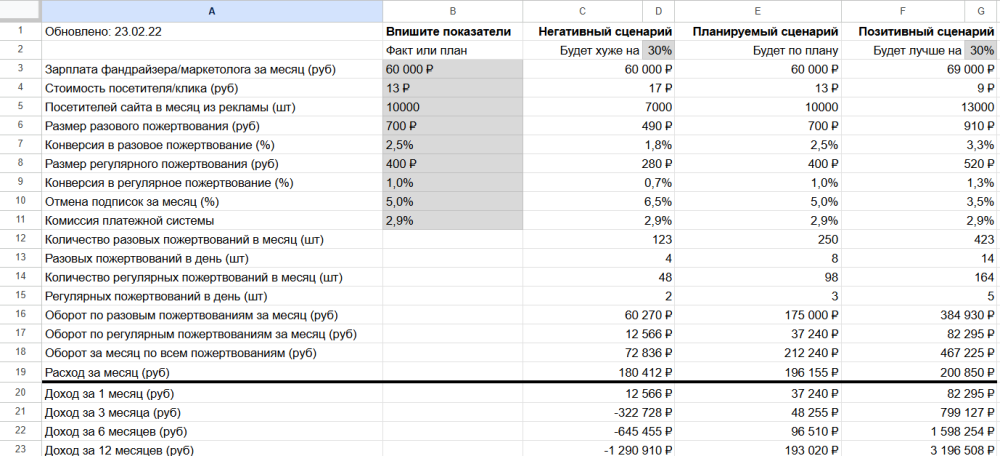Image resolution: width=1000 pixels, height=456 pixels.
Task: Select the '180 412 ₽' expense cell
Action: tap(599, 372)
